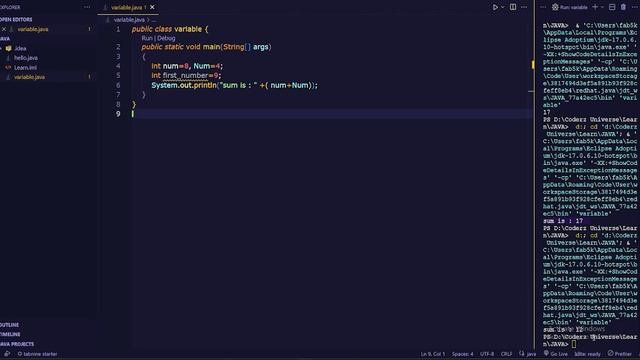Click the Run code lens above main
This screenshot has width=640, height=360.
[x=147, y=38]
